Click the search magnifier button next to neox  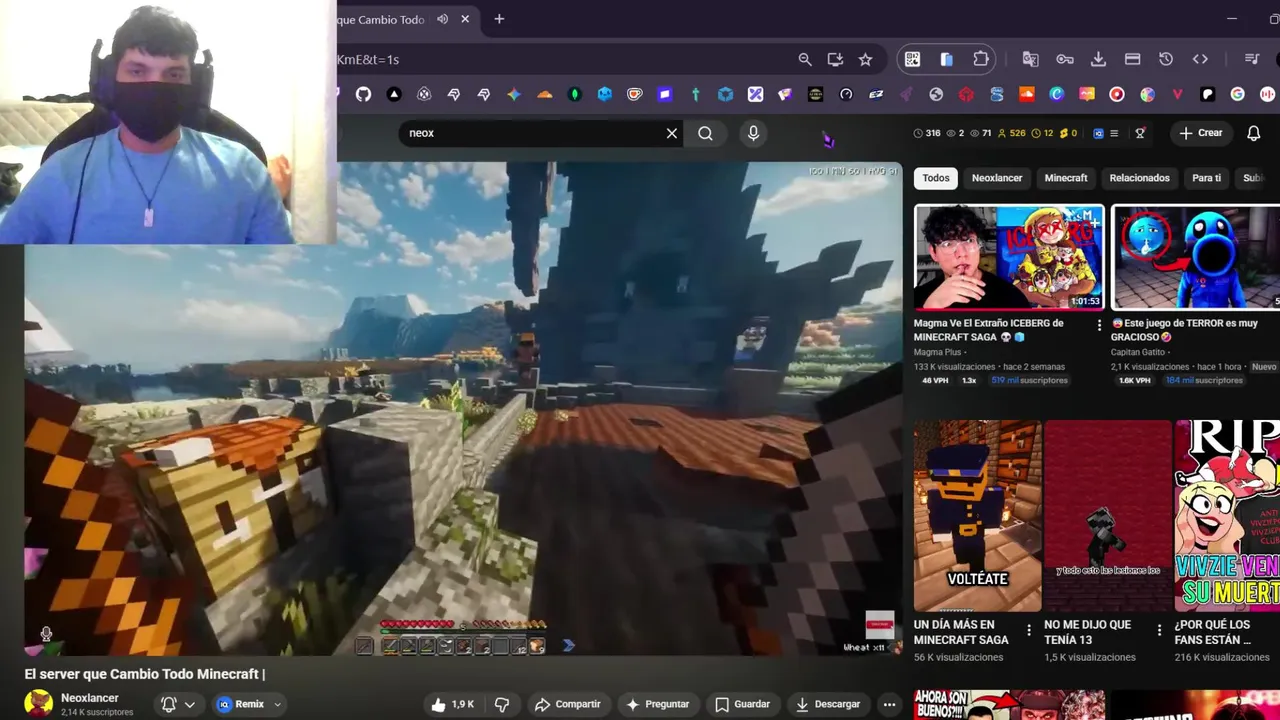tap(705, 133)
